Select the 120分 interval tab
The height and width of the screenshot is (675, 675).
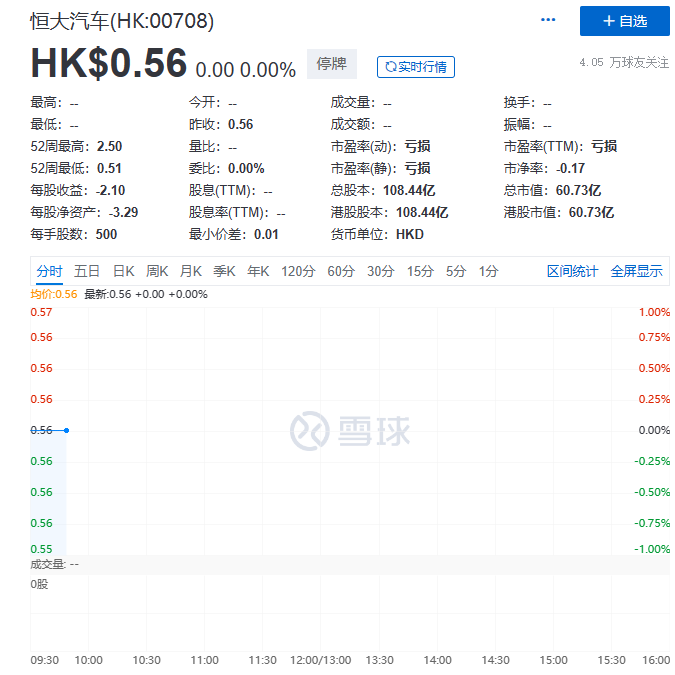point(298,271)
